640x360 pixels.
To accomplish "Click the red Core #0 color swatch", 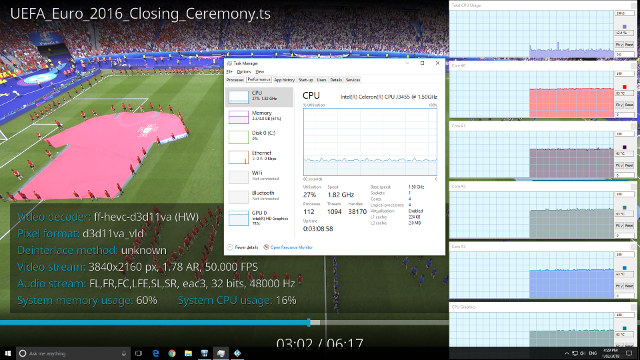I will coord(624,87).
